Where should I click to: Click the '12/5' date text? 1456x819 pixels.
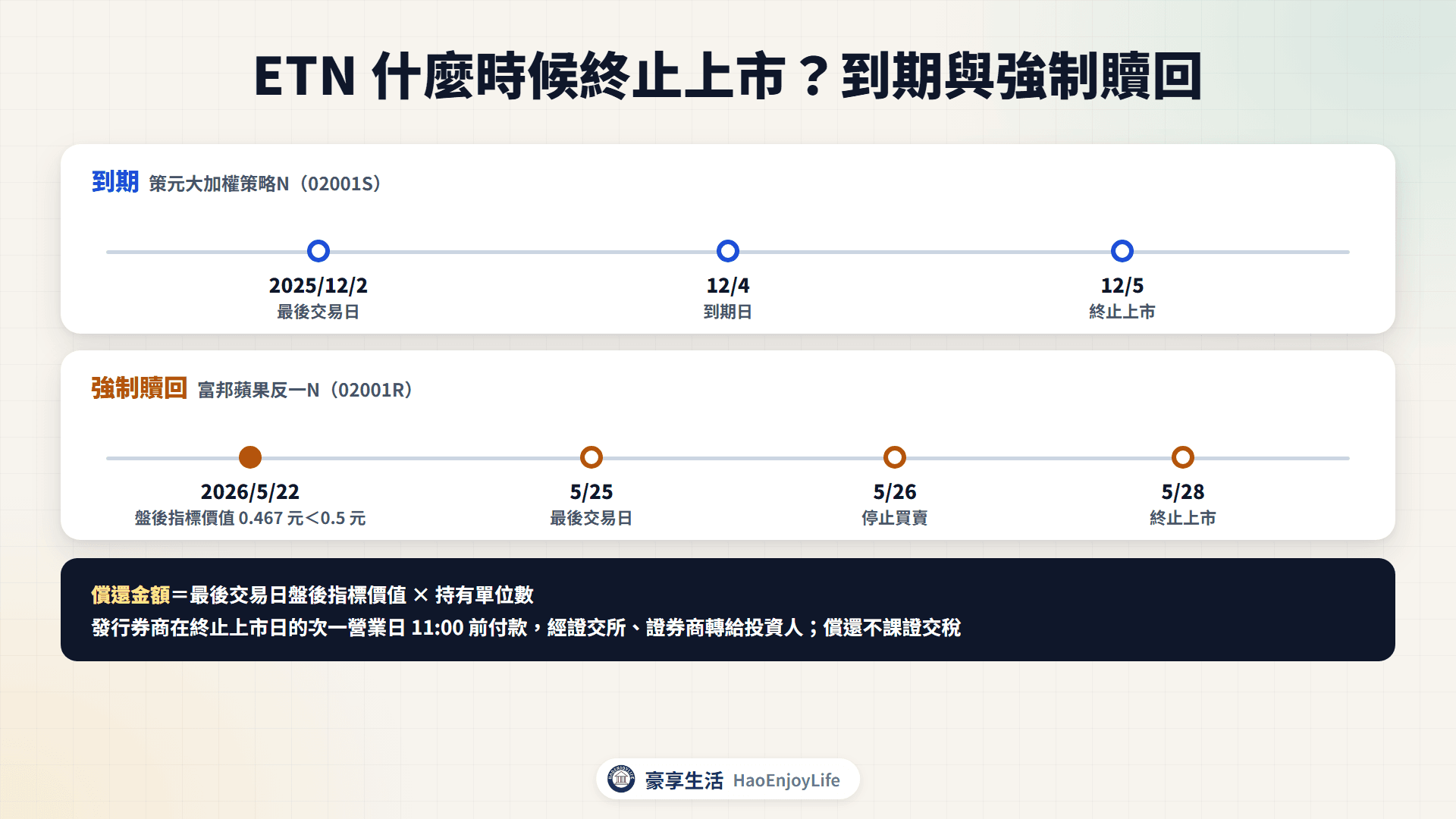point(1122,285)
